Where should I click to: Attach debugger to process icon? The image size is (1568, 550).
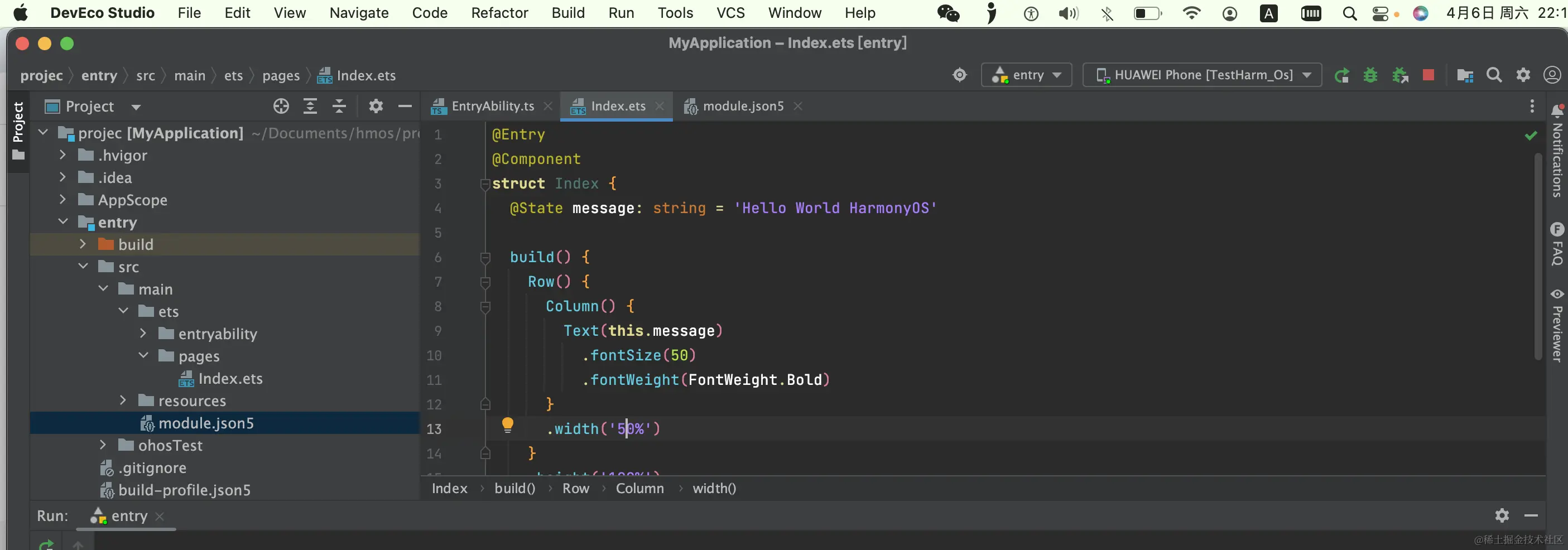click(x=1400, y=75)
